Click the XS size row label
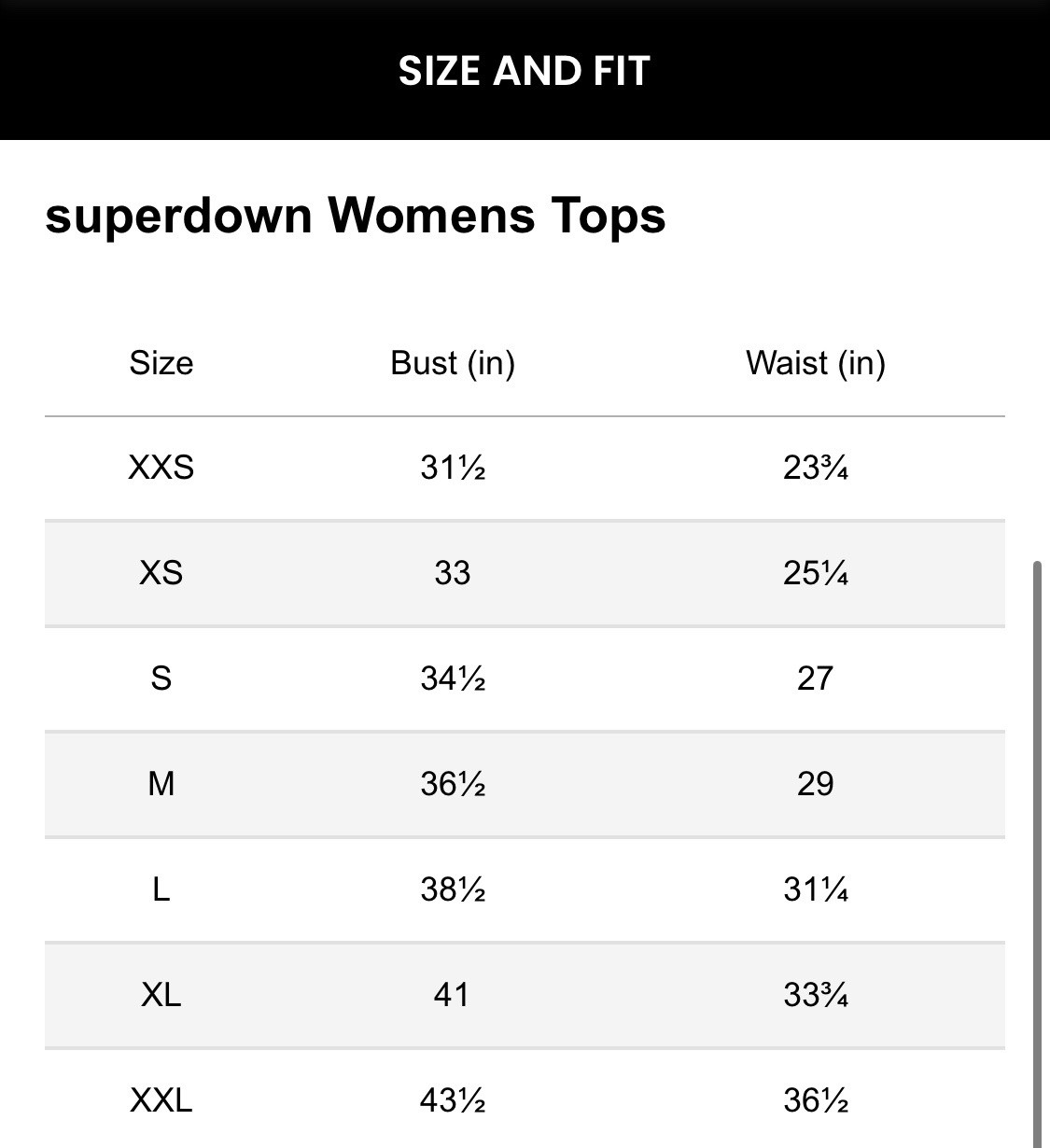1050x1148 pixels. pyautogui.click(x=161, y=572)
